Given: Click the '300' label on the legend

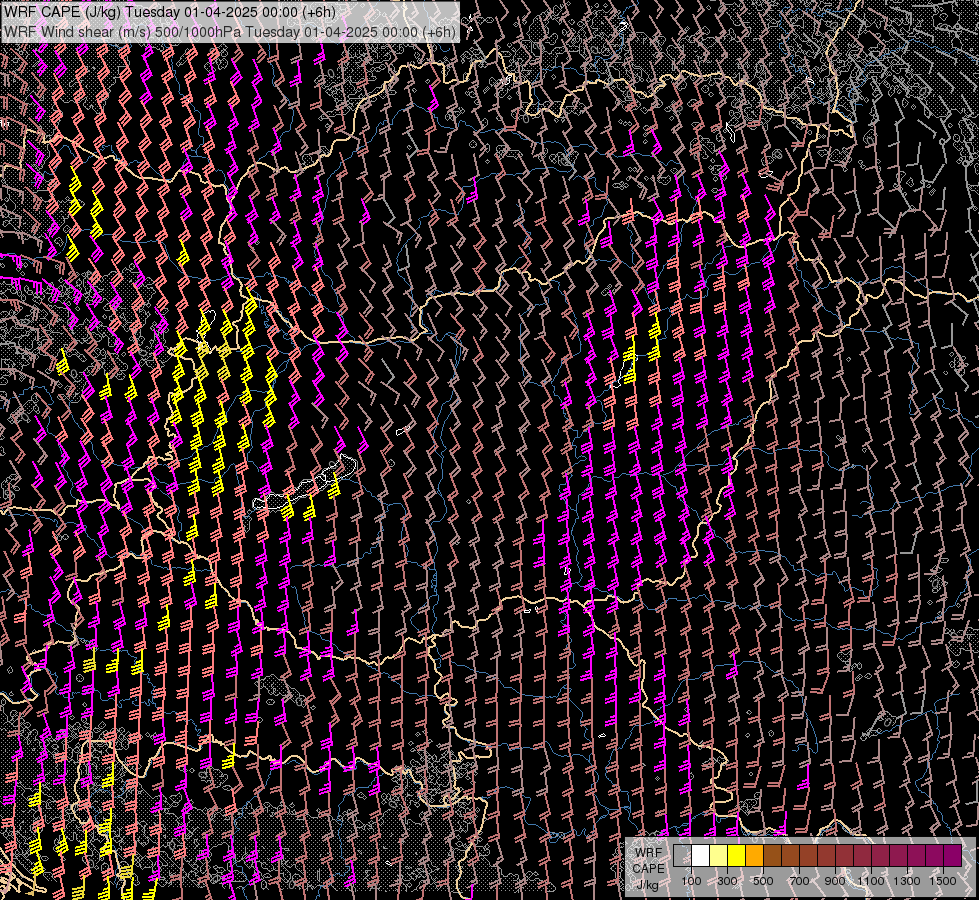Looking at the screenshot, I should (x=727, y=881).
